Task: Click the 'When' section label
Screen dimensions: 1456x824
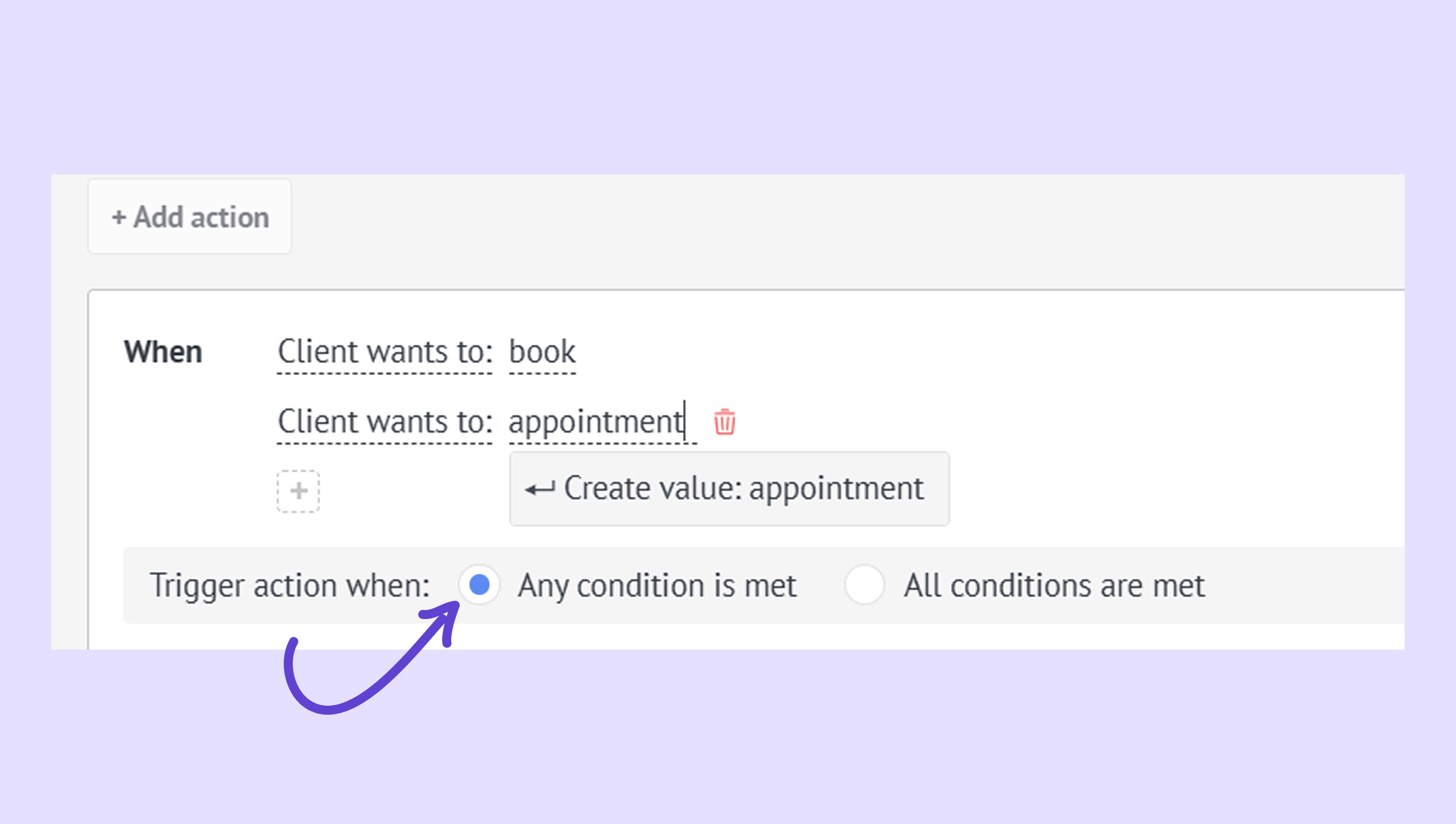Action: pos(163,352)
